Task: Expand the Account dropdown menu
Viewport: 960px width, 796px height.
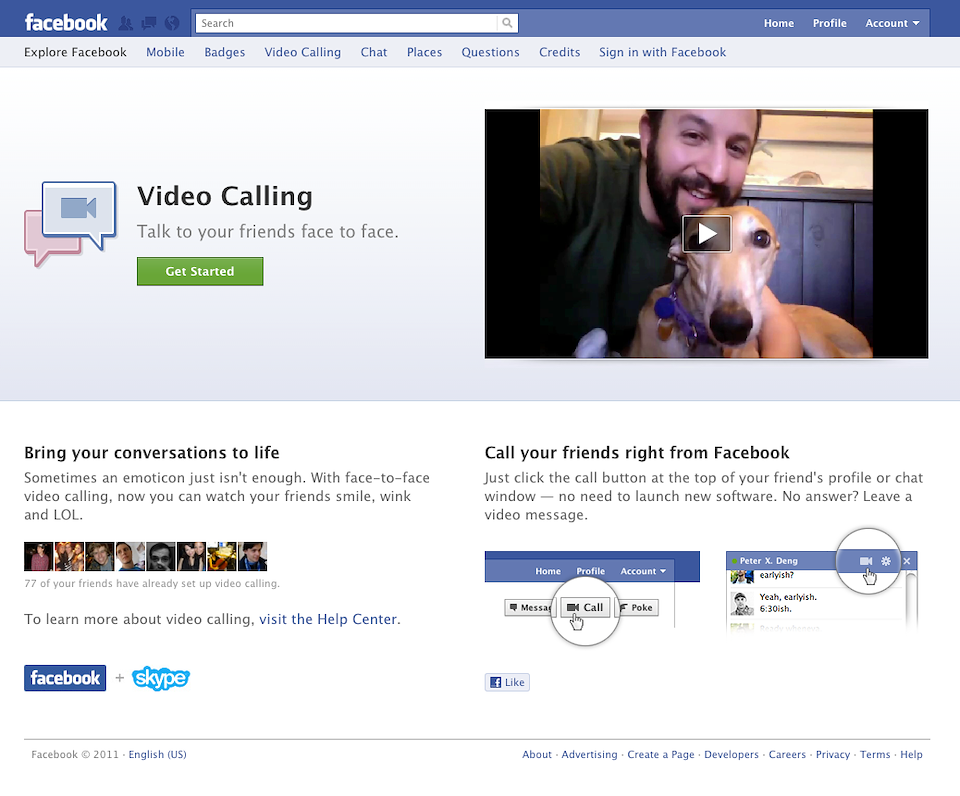Action: 892,23
